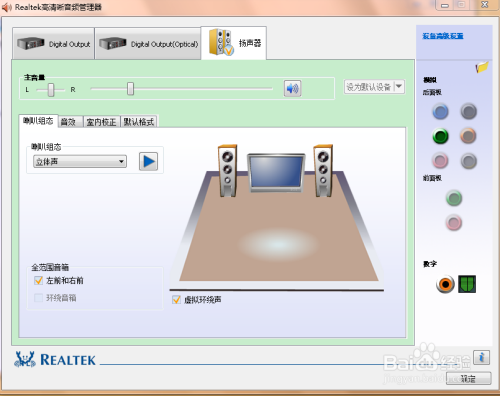Switch to the Digital Output(Optical) tab

point(148,44)
